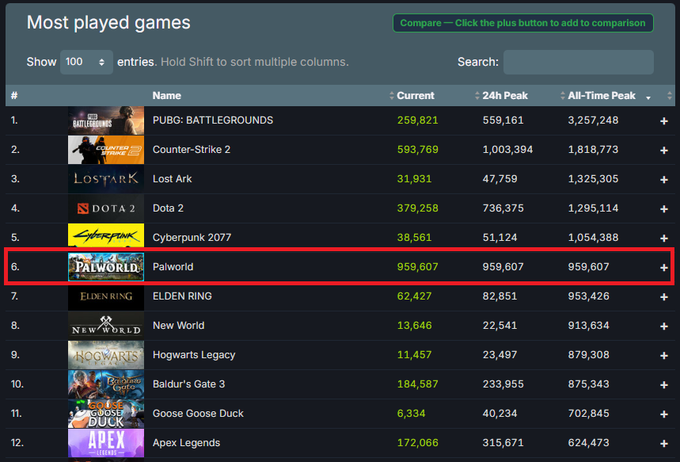Viewport: 680px width, 462px height.
Task: Sort by the # rank column header
Action: [x=14, y=95]
